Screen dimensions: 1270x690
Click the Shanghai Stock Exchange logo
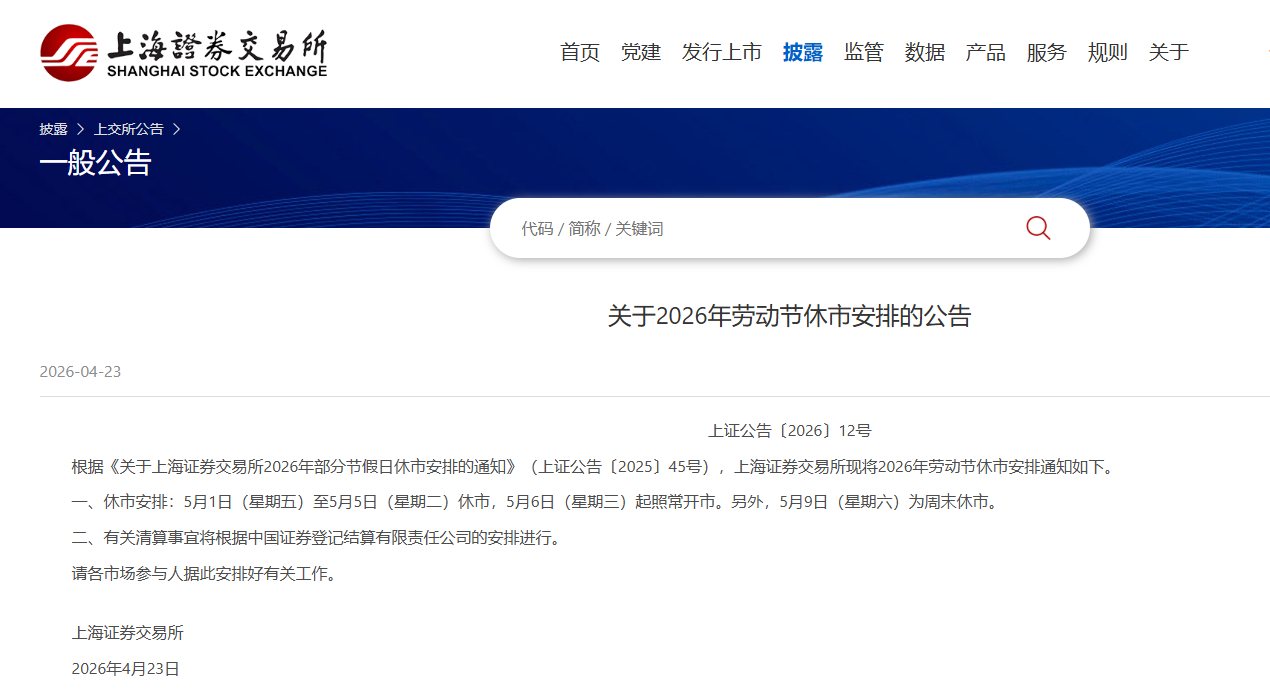[184, 53]
